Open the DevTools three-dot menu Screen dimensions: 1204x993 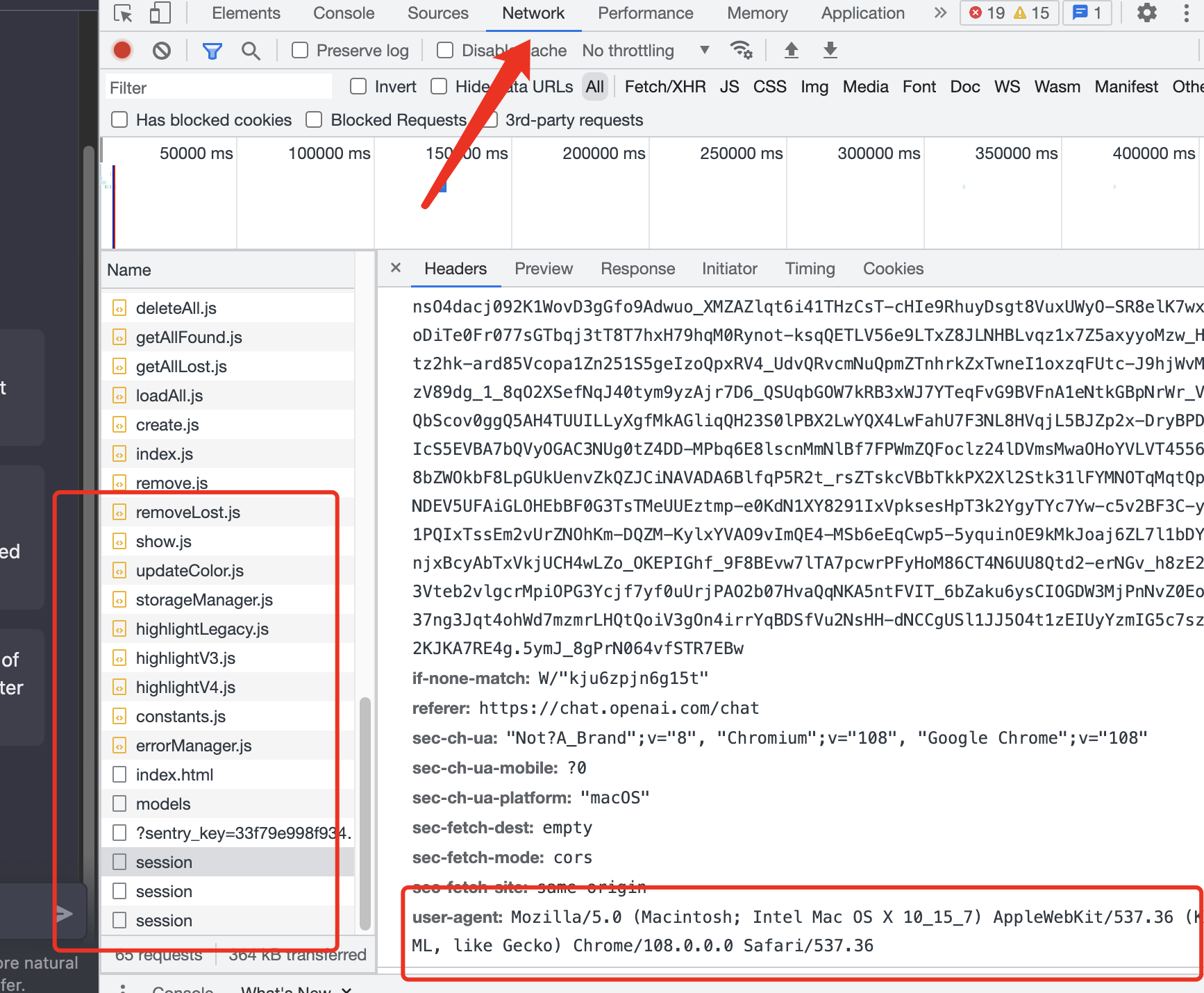(1186, 13)
